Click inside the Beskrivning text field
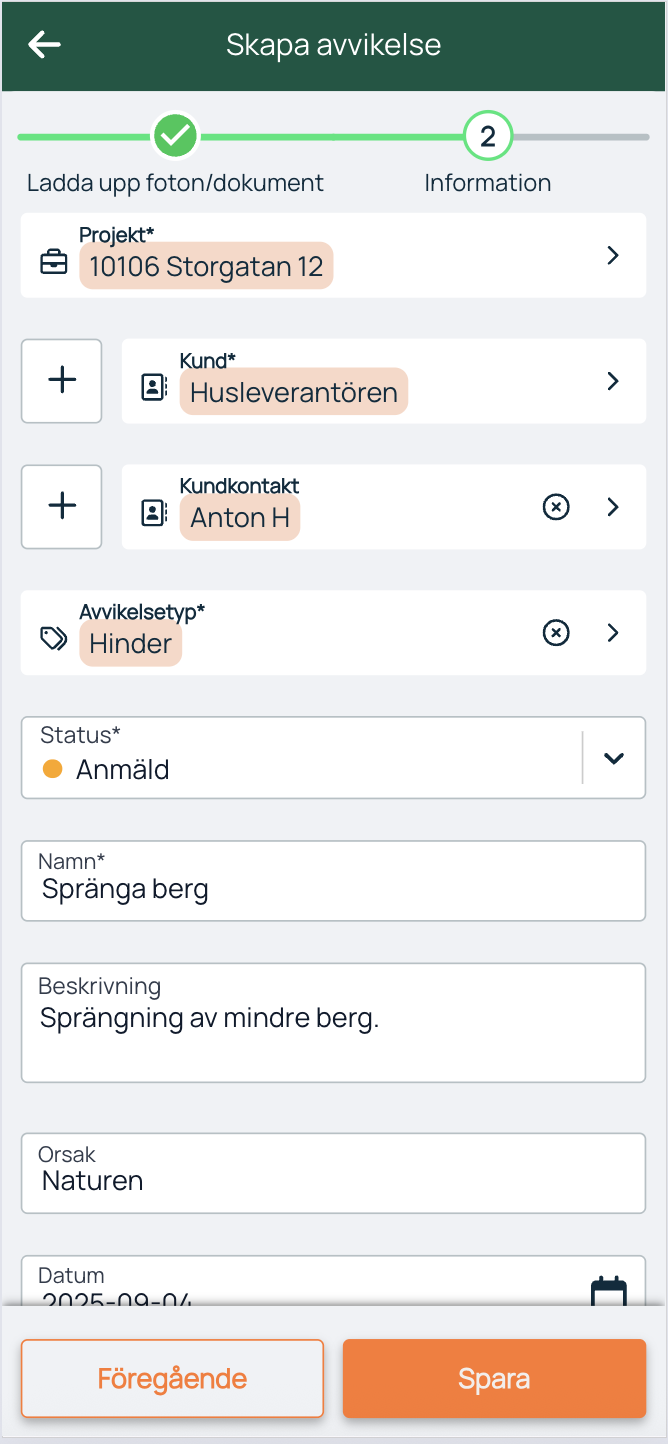The width and height of the screenshot is (668, 1444). click(333, 1022)
